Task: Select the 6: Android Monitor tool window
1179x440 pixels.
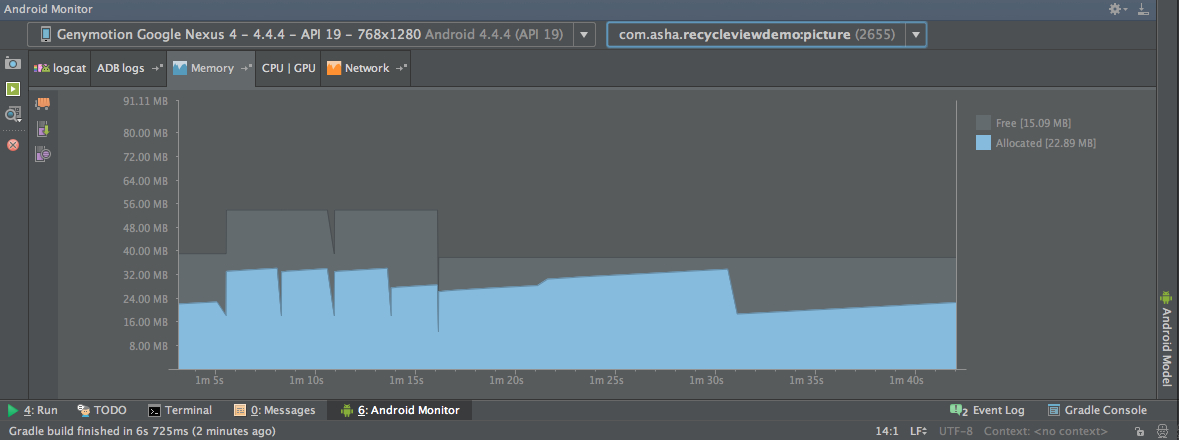Action: [x=401, y=411]
